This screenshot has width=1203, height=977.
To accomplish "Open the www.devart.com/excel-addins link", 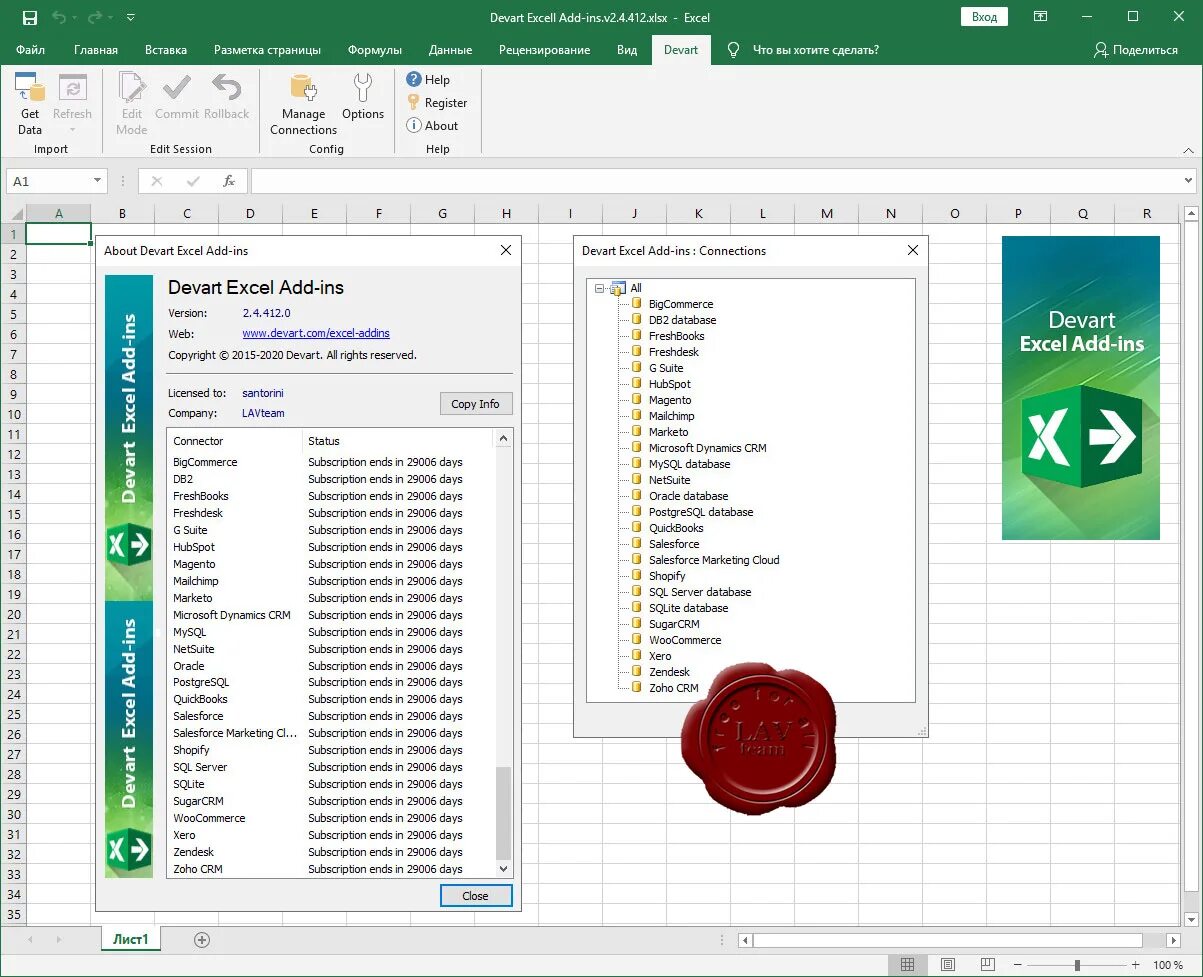I will pyautogui.click(x=316, y=334).
